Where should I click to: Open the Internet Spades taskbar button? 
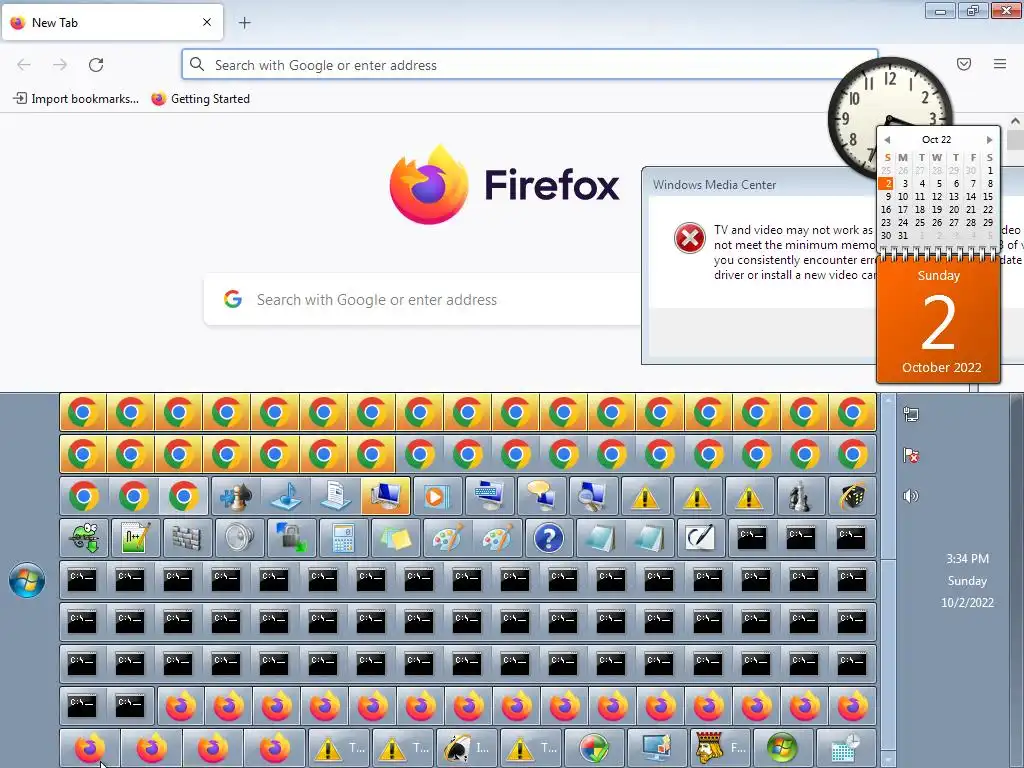[466, 748]
